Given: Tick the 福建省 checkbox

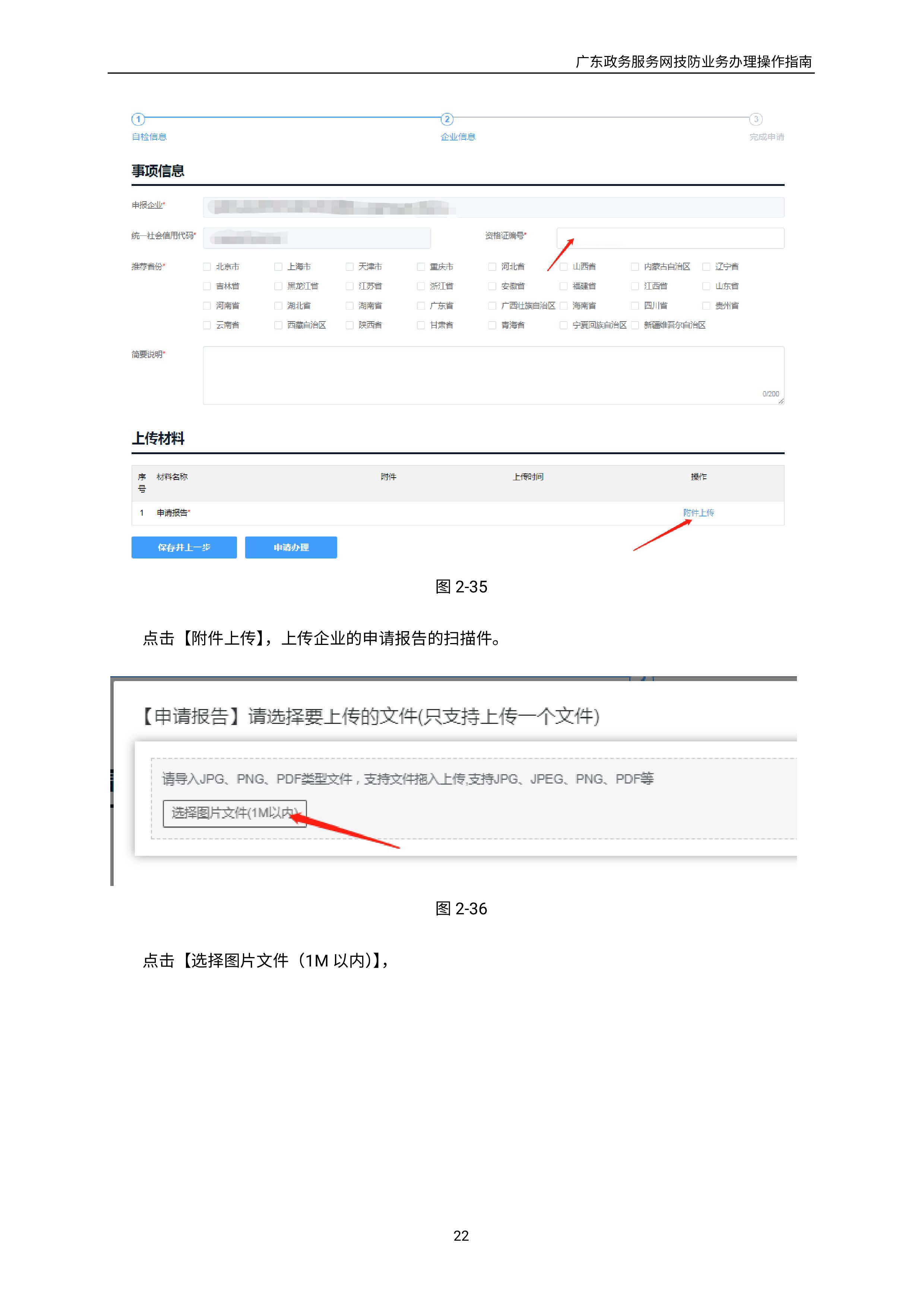Looking at the screenshot, I should pyautogui.click(x=564, y=286).
